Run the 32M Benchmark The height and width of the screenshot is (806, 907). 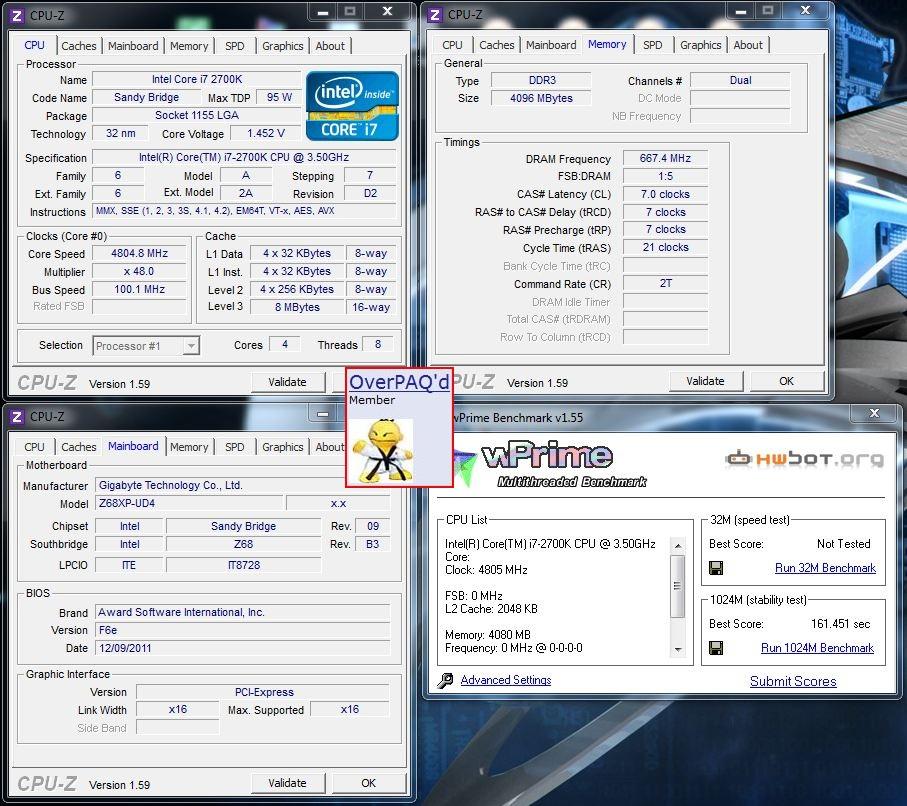click(825, 568)
